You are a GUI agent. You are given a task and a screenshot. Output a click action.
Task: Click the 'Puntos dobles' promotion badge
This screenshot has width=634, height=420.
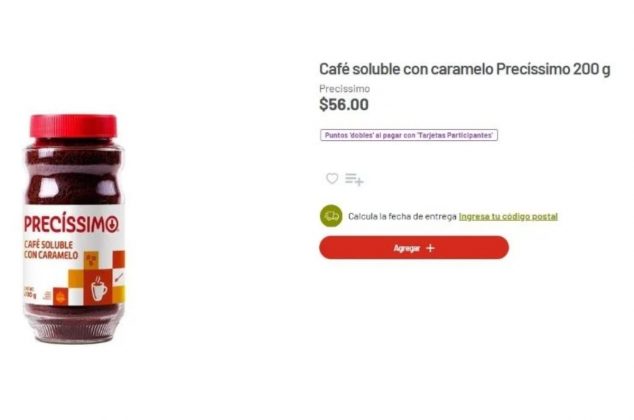409,135
